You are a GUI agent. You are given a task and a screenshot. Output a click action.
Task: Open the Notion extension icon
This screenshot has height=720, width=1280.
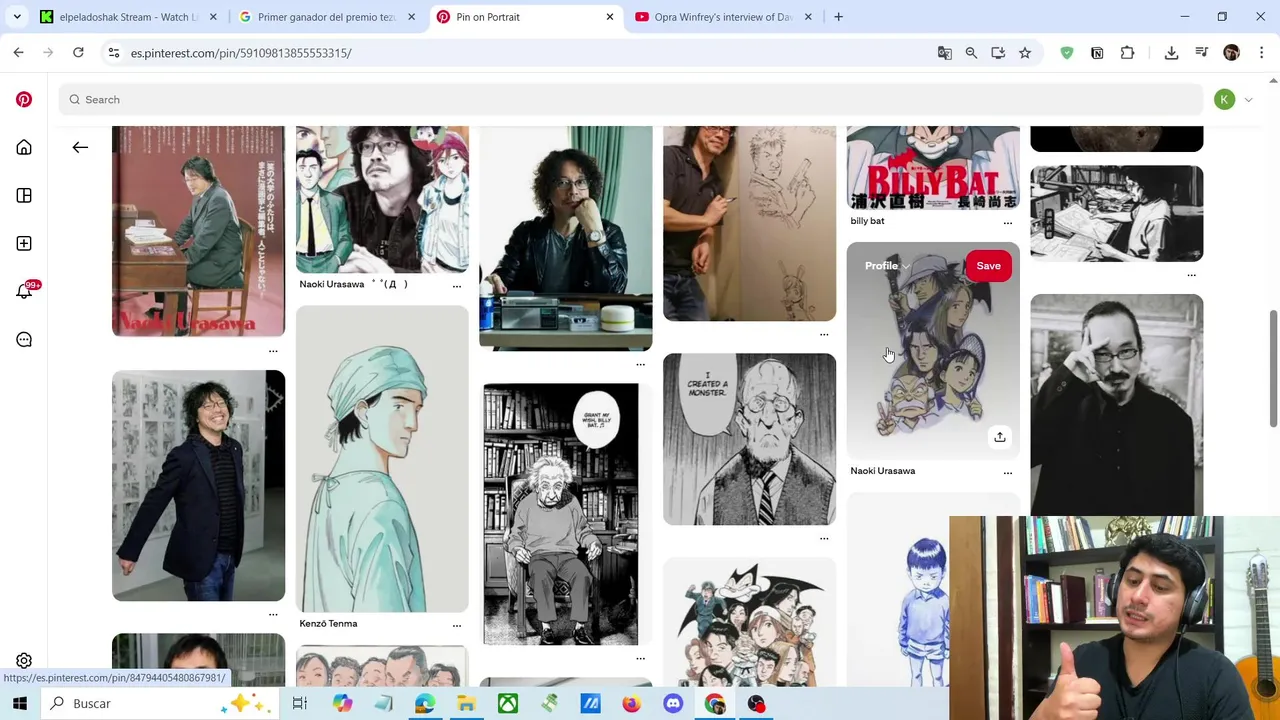1097,53
